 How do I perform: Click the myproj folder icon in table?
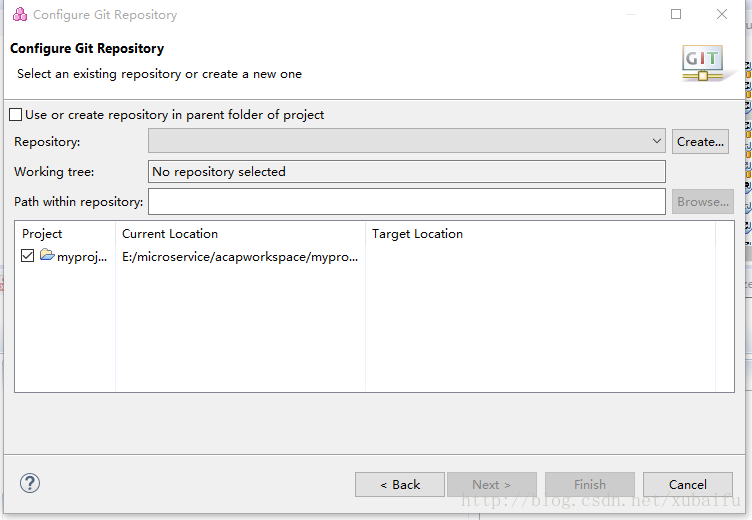[x=47, y=255]
